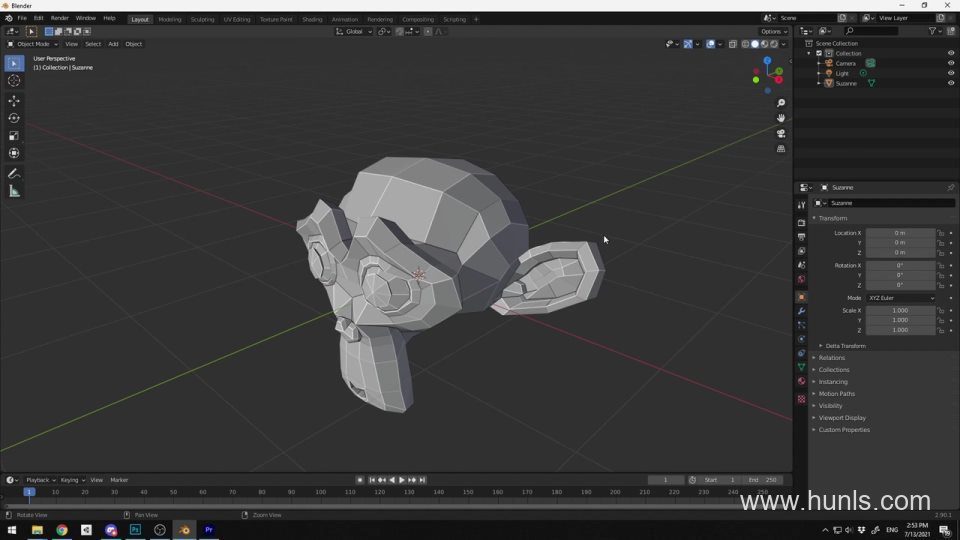Click the pan view hand icon
960x540 pixels.
coord(781,118)
